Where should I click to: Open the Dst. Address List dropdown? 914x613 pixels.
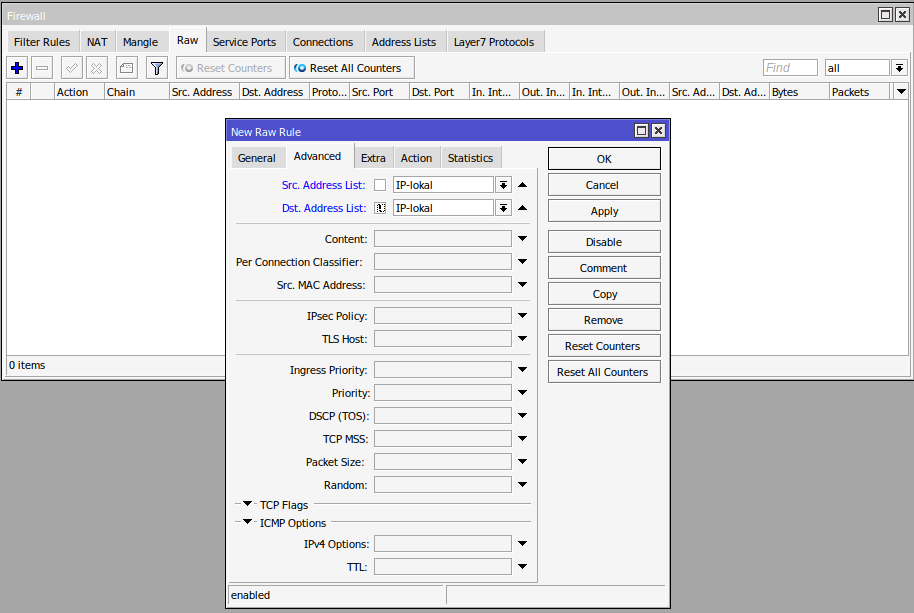[x=503, y=208]
